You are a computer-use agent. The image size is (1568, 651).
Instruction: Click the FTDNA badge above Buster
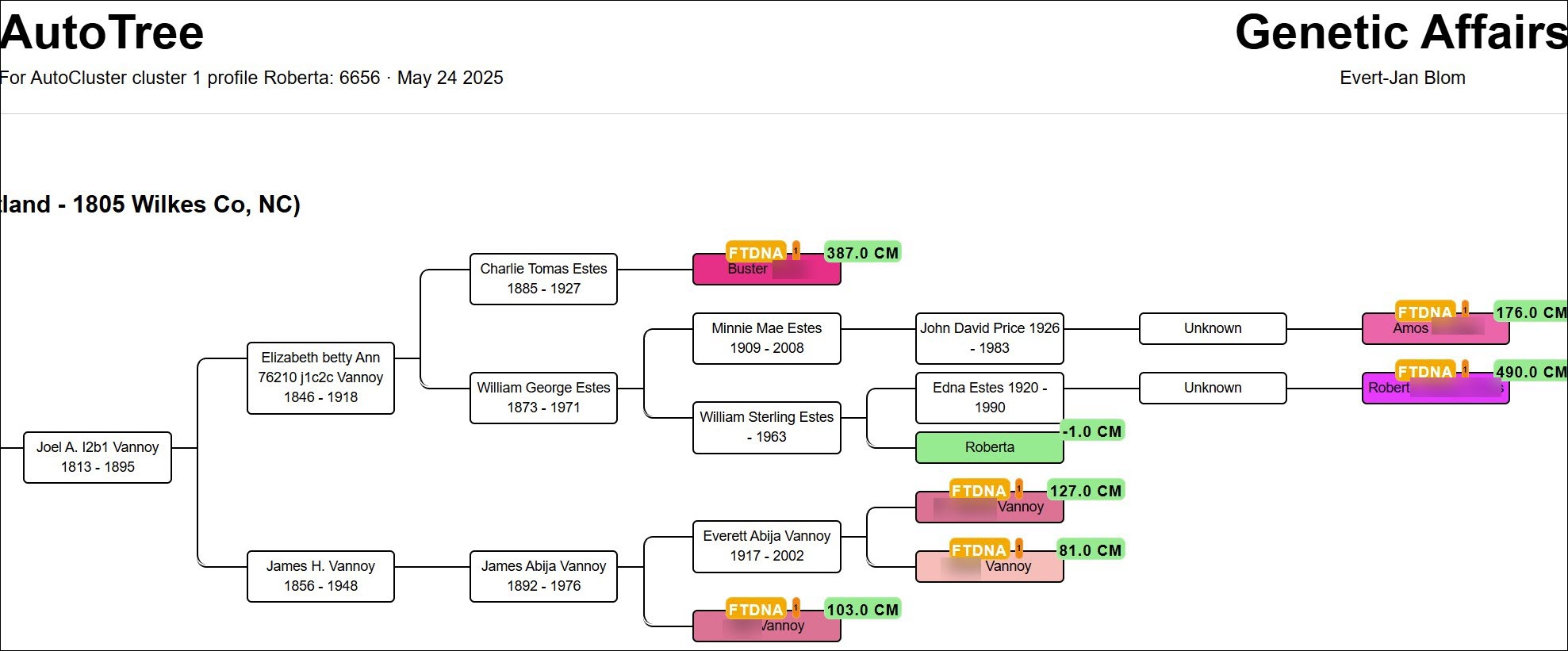756,252
